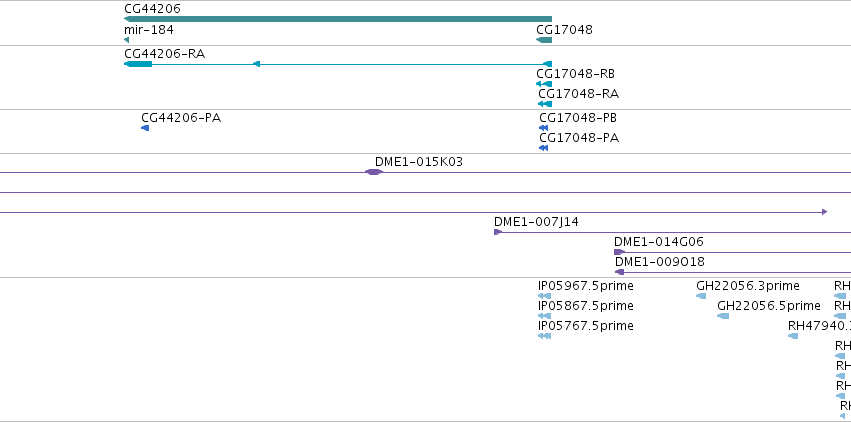Select the IP05967.5prime EST glyph
The width and height of the screenshot is (851, 422).
(x=544, y=296)
